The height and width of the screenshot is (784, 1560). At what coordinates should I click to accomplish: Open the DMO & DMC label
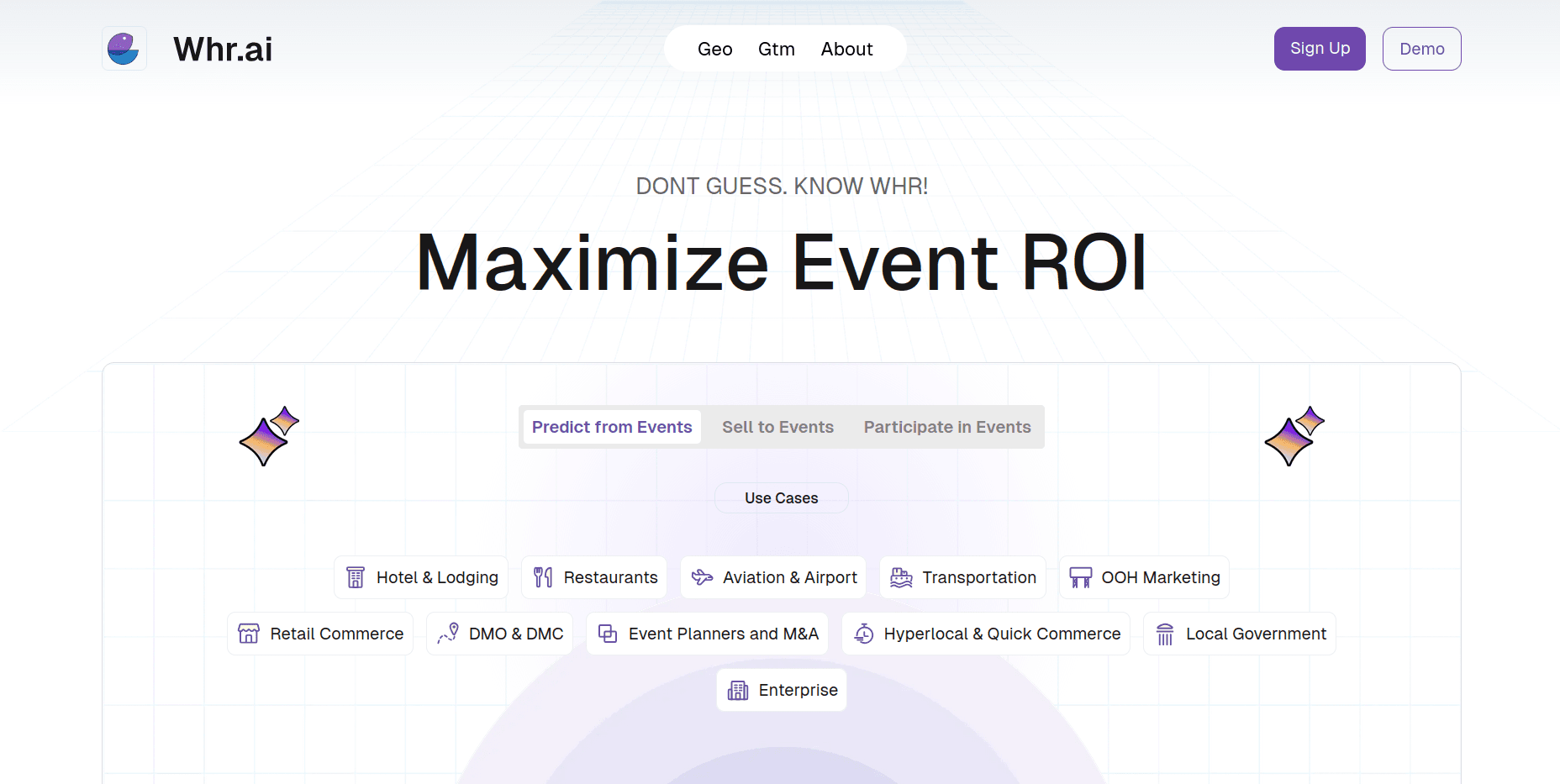pos(516,634)
